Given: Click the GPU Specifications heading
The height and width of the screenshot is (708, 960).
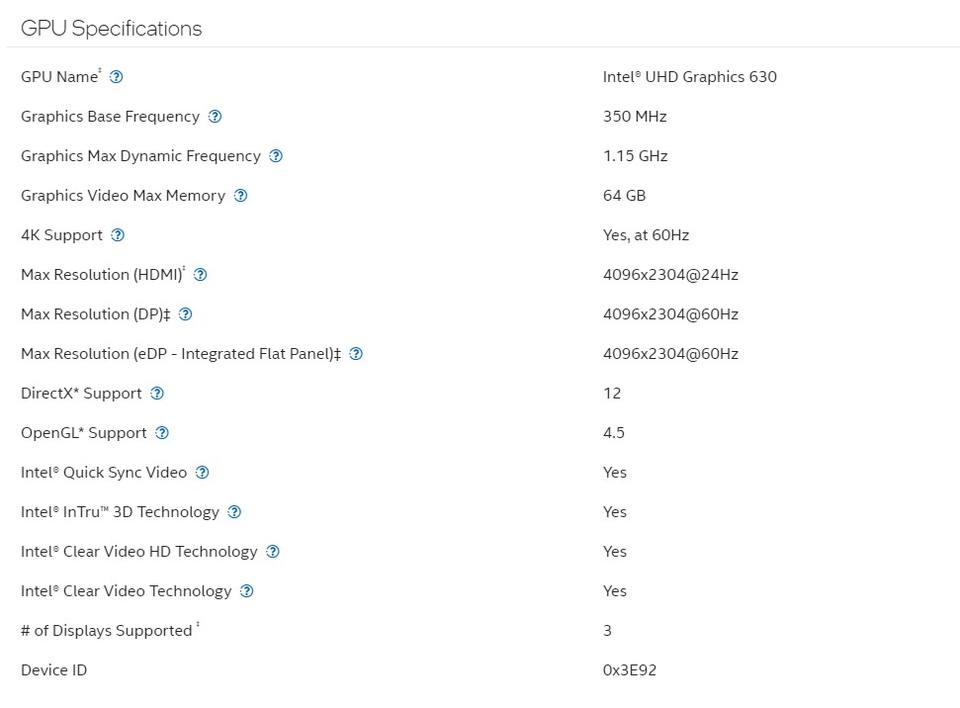Looking at the screenshot, I should coord(111,28).
